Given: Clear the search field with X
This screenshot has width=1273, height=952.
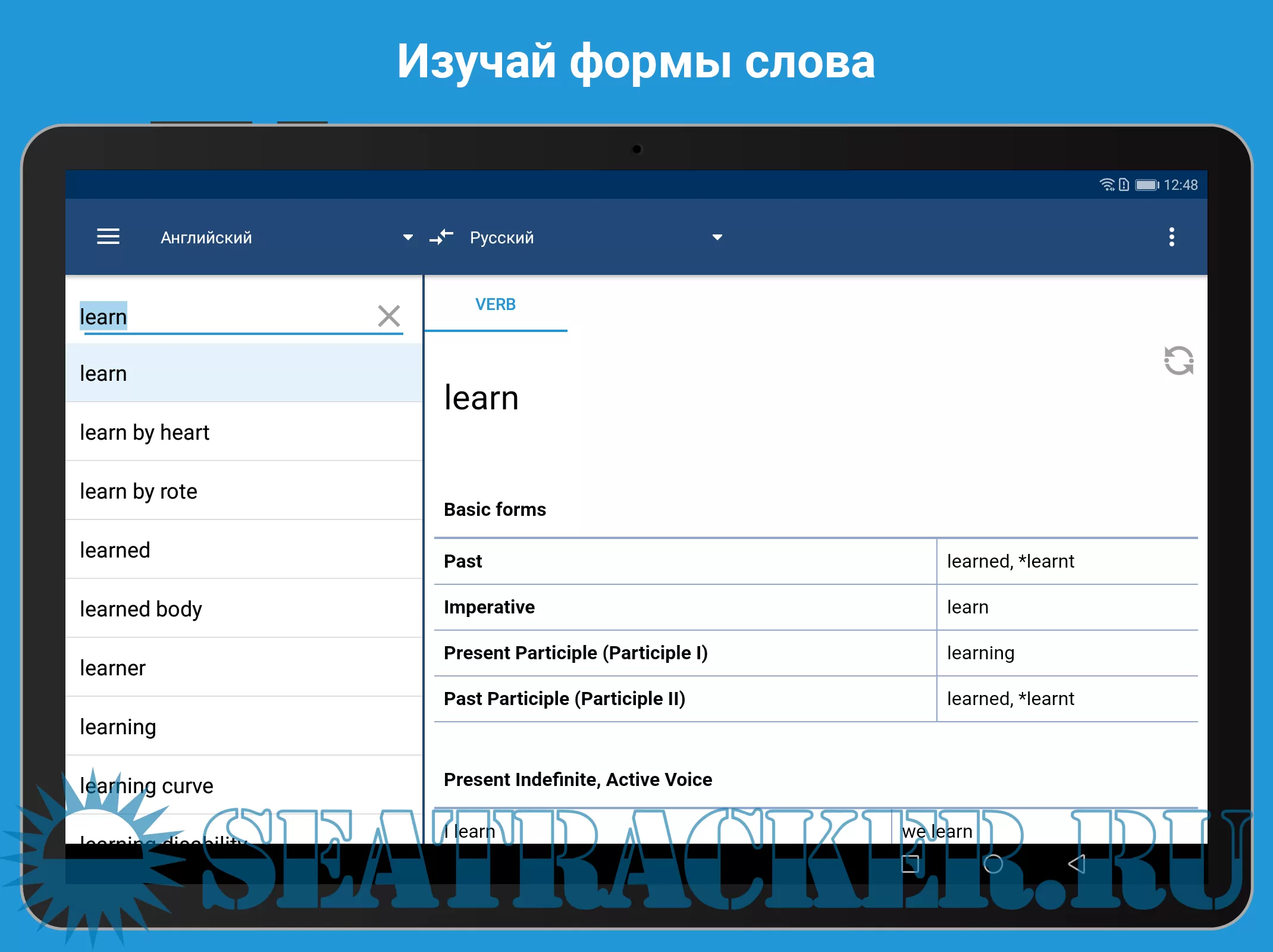Looking at the screenshot, I should click(x=389, y=316).
